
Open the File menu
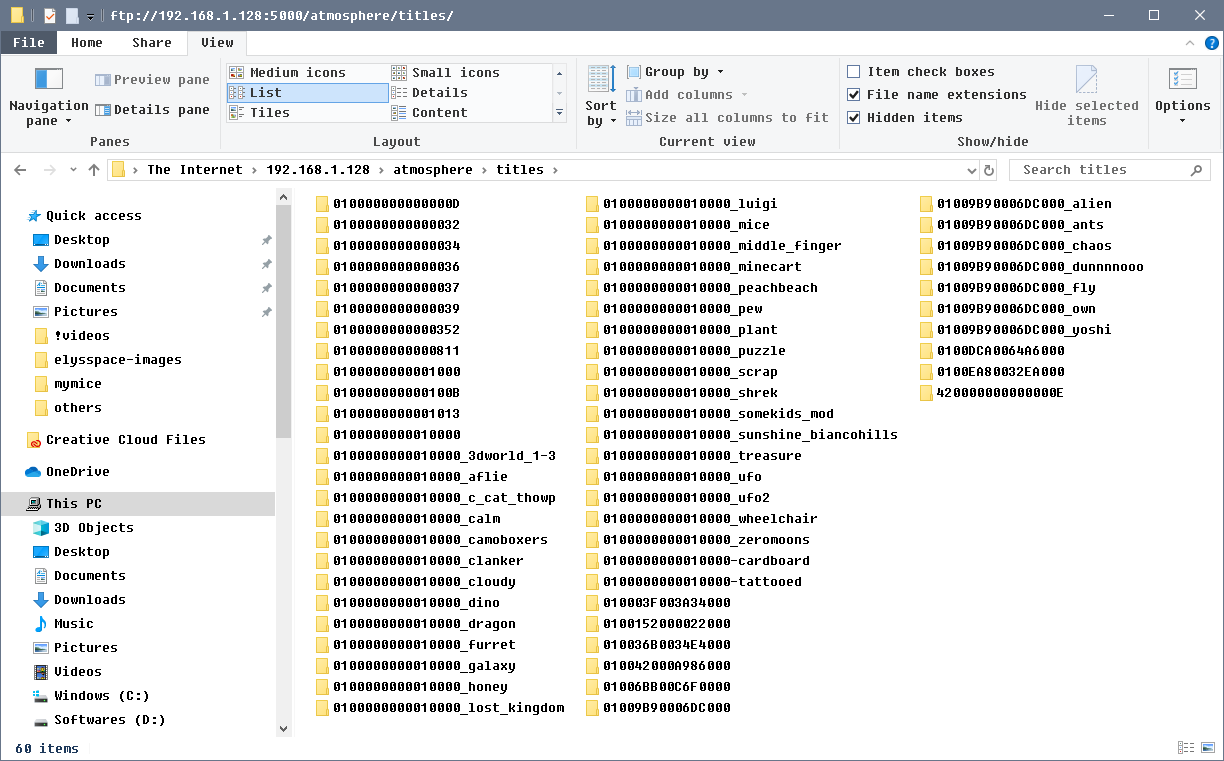click(x=29, y=42)
